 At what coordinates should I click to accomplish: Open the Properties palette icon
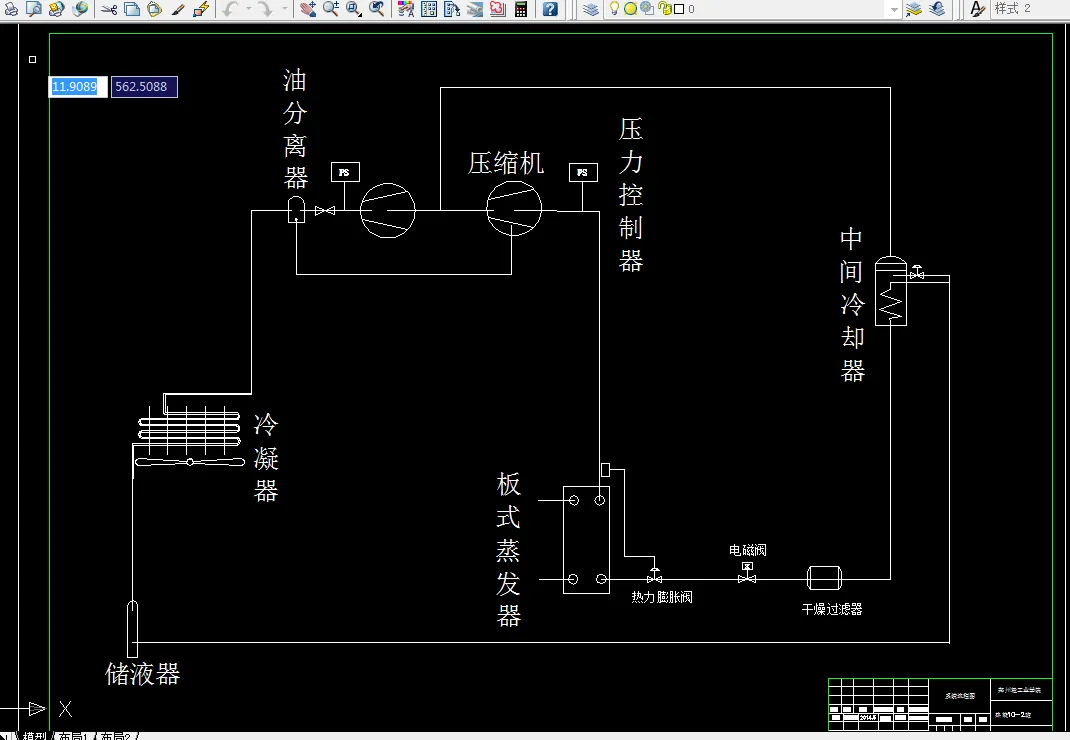406,9
